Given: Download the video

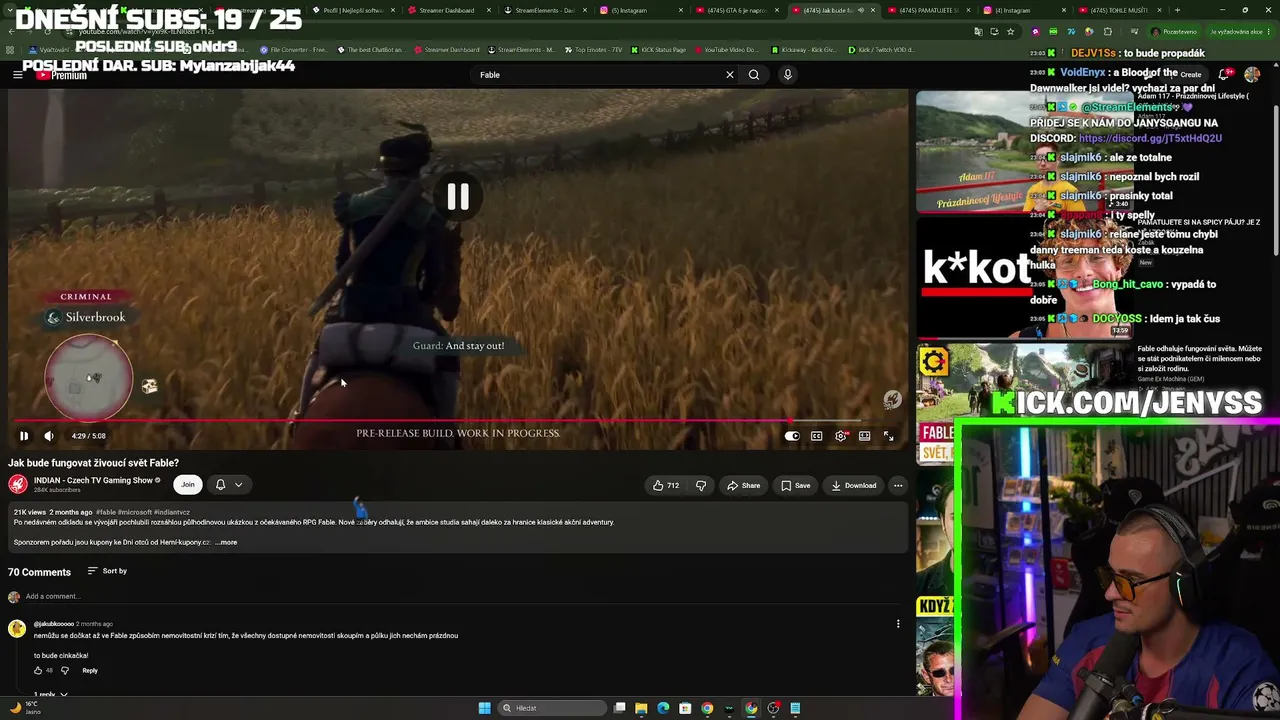Looking at the screenshot, I should pos(854,486).
